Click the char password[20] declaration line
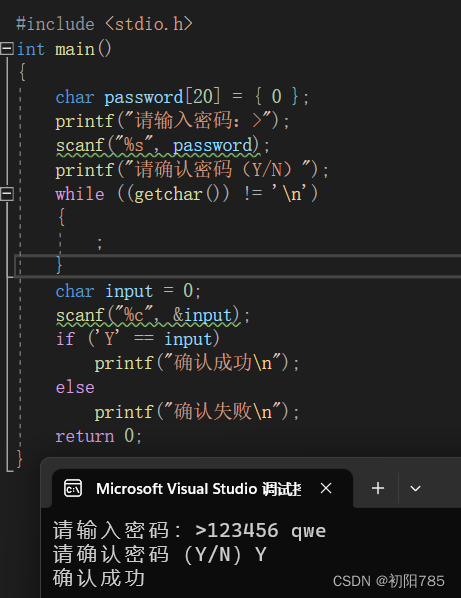 pos(182,96)
